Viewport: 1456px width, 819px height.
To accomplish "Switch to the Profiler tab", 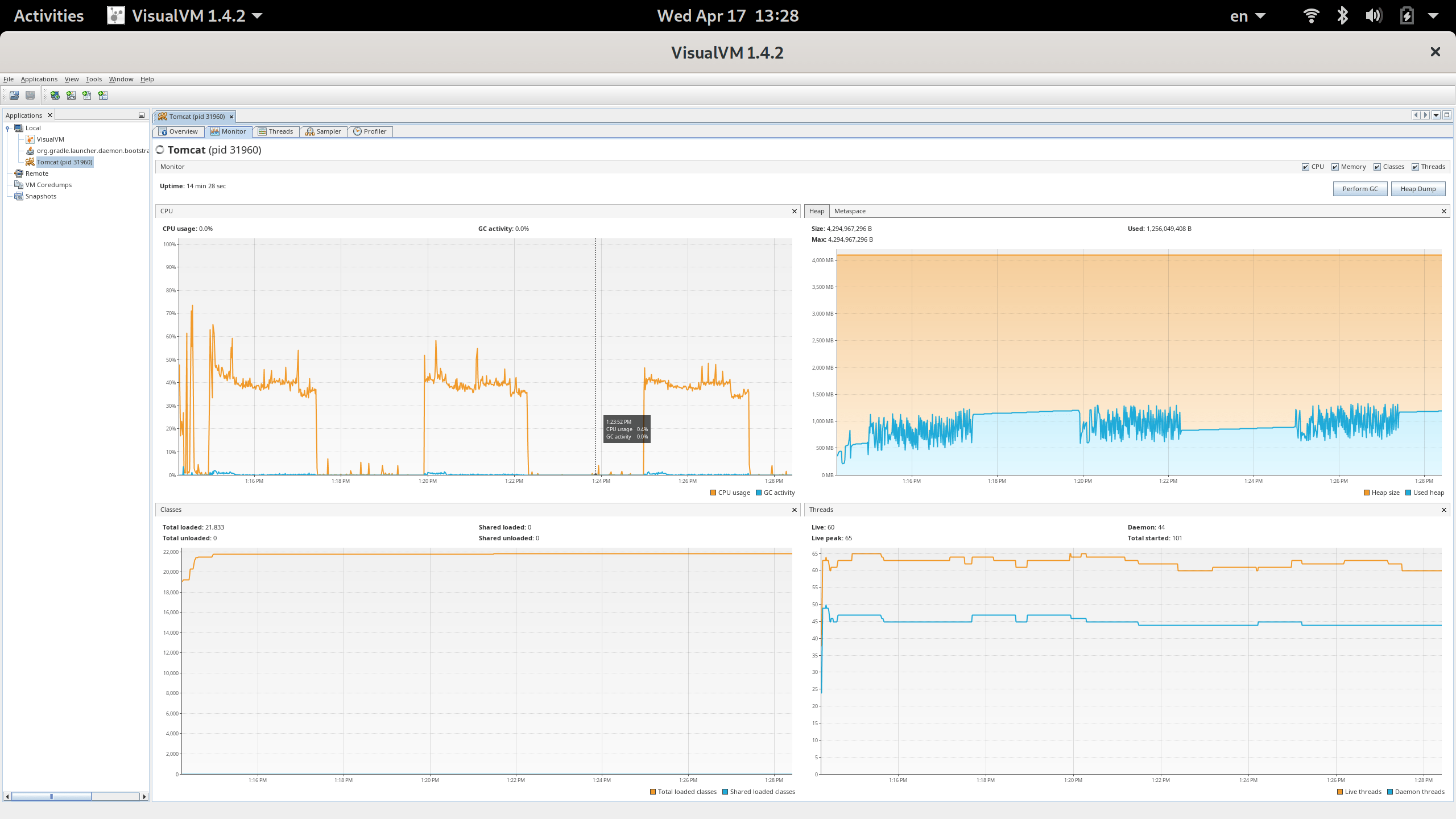I will coord(370,131).
